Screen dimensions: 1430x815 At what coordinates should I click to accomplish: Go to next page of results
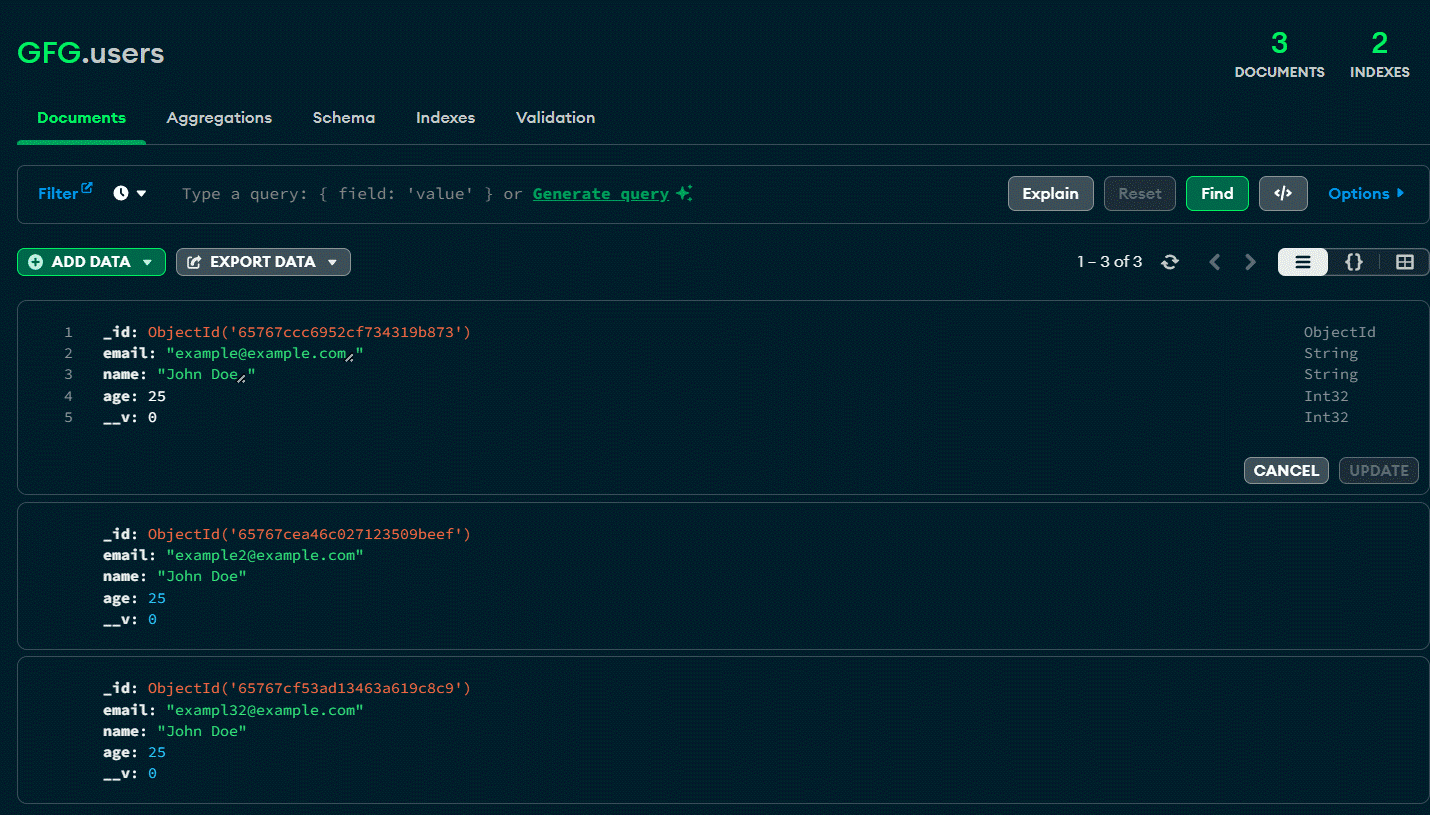(x=1250, y=262)
